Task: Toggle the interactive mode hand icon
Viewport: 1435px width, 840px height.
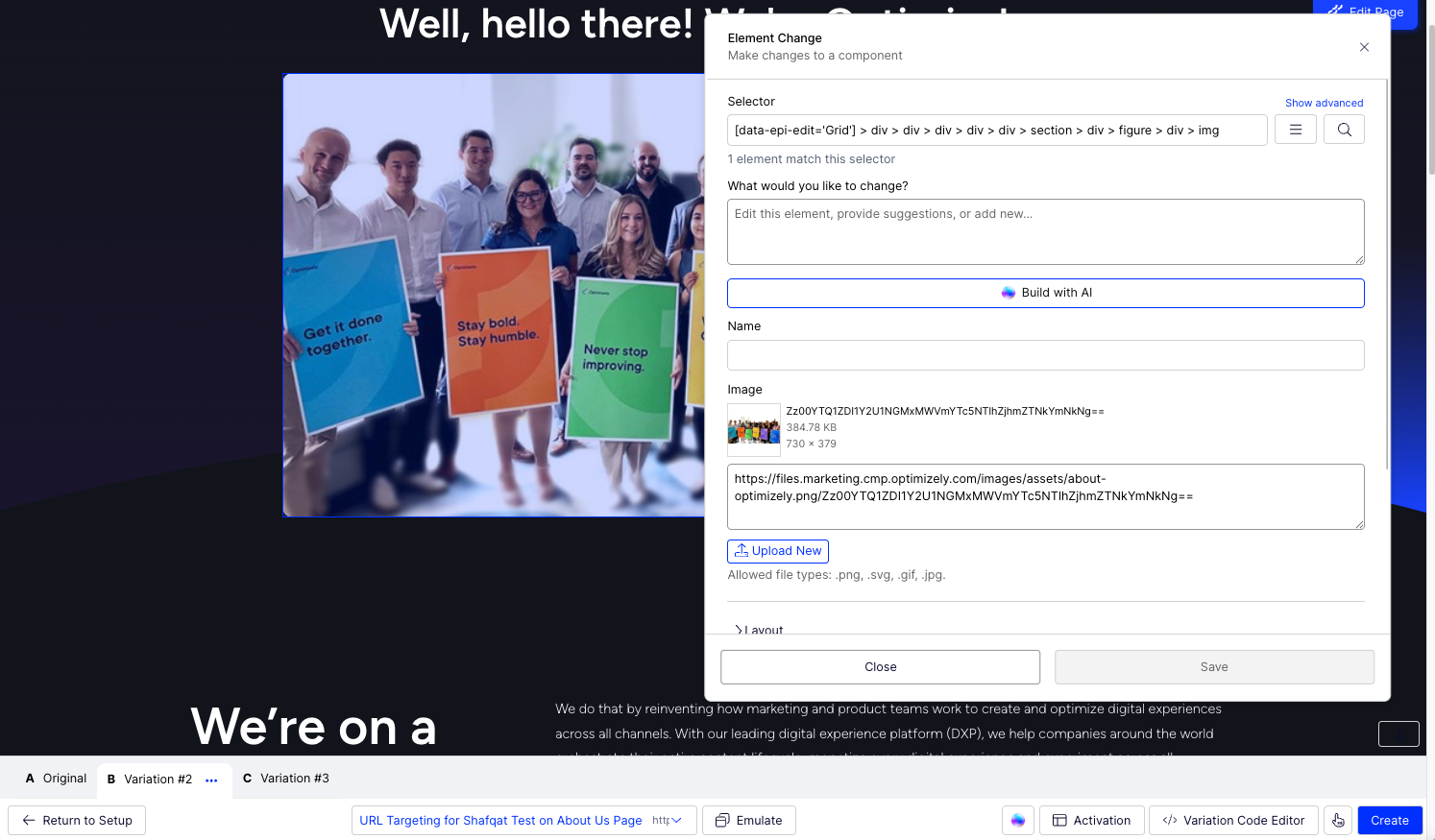Action: (x=1338, y=821)
